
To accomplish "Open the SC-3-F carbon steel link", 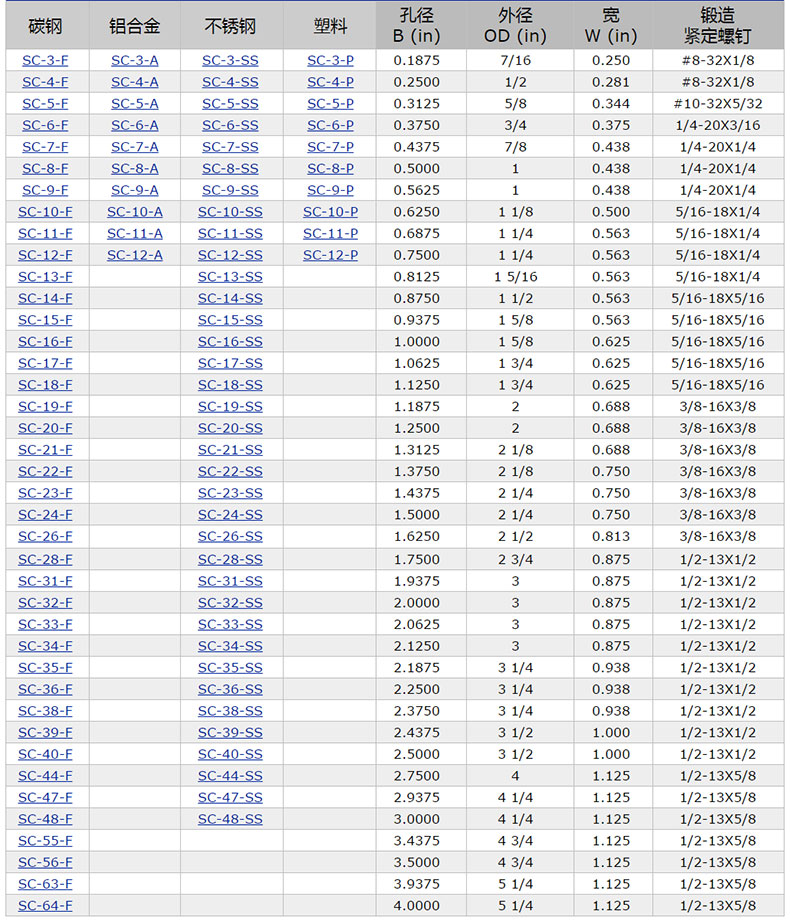I will [45, 60].
